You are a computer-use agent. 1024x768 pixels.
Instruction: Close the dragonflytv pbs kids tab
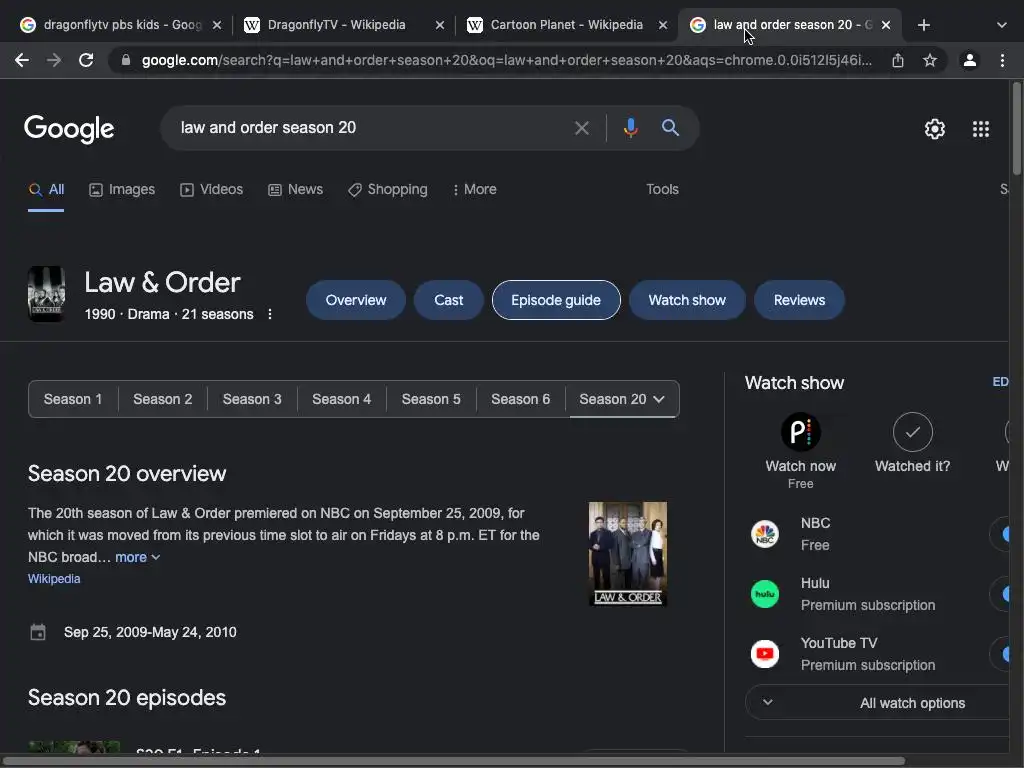click(x=217, y=25)
